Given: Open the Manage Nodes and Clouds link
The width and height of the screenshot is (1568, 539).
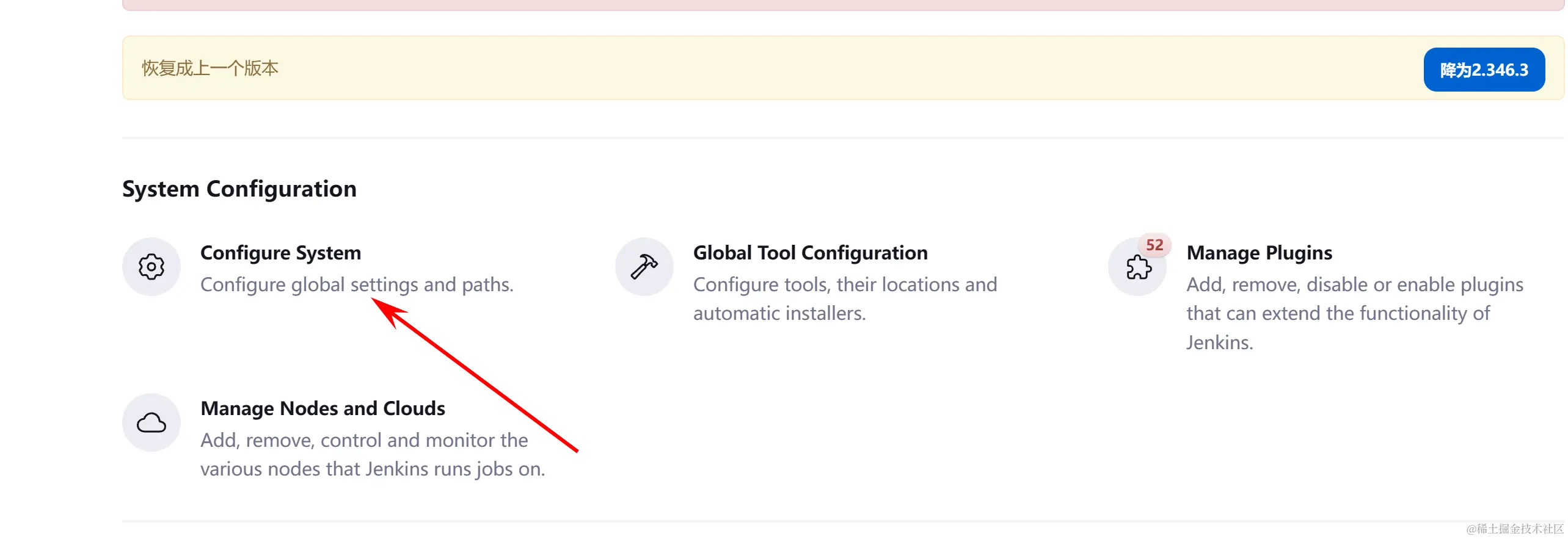Looking at the screenshot, I should (x=323, y=408).
